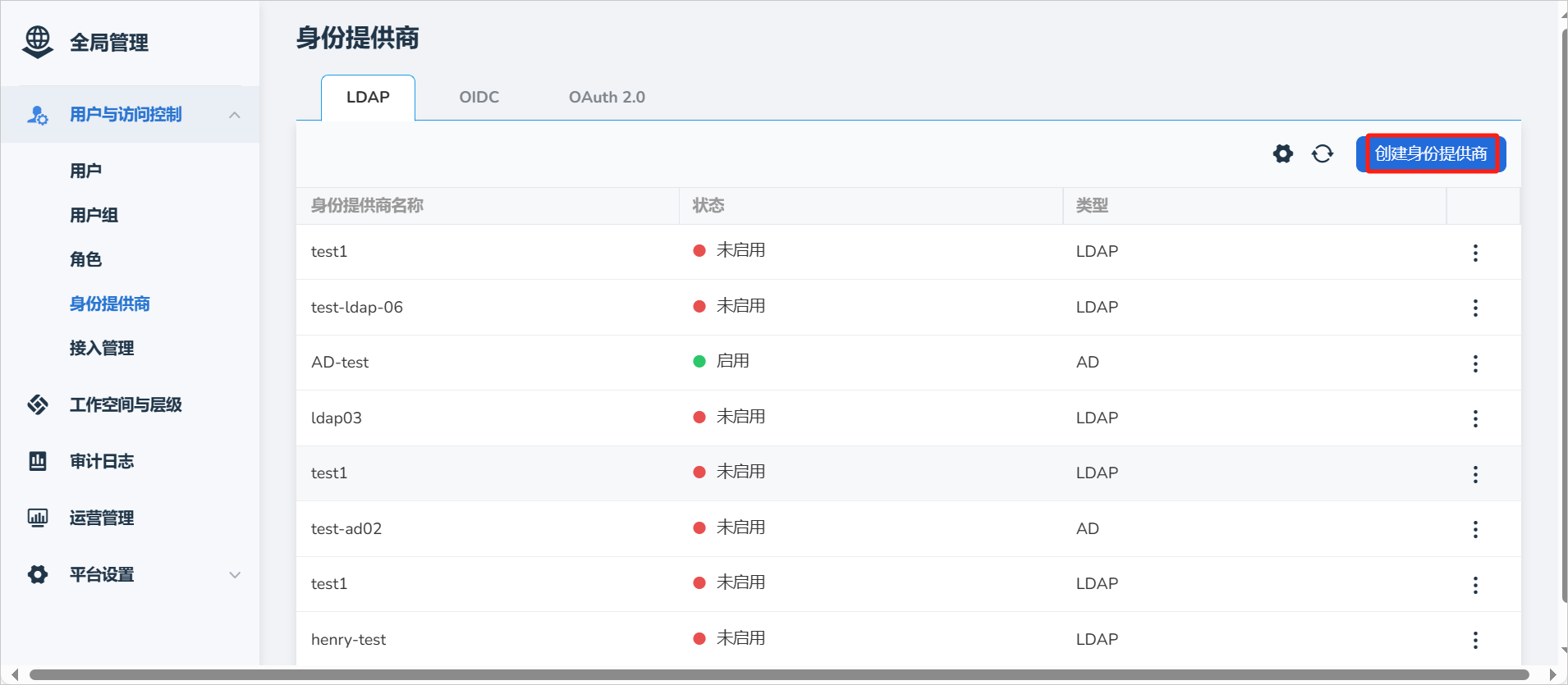Click the 审计日志 icon in sidebar

click(x=38, y=461)
